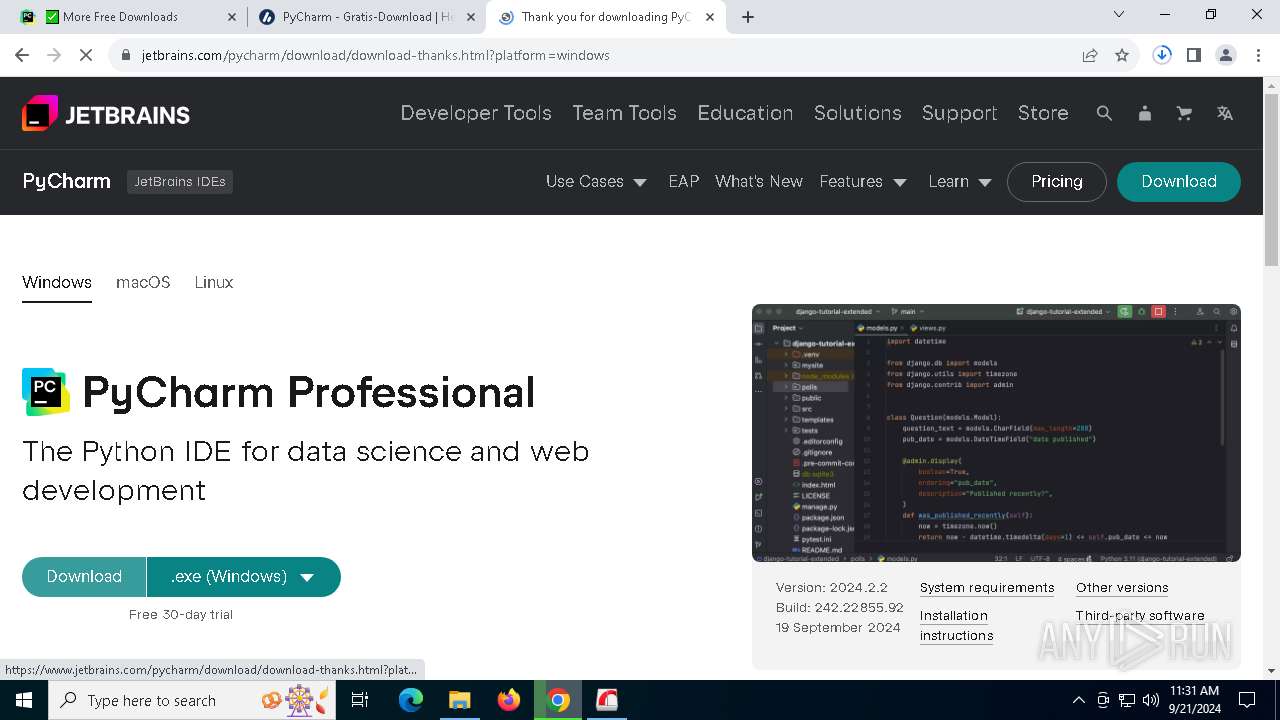This screenshot has width=1280, height=720.
Task: Select the macOS platform tab
Action: point(143,283)
